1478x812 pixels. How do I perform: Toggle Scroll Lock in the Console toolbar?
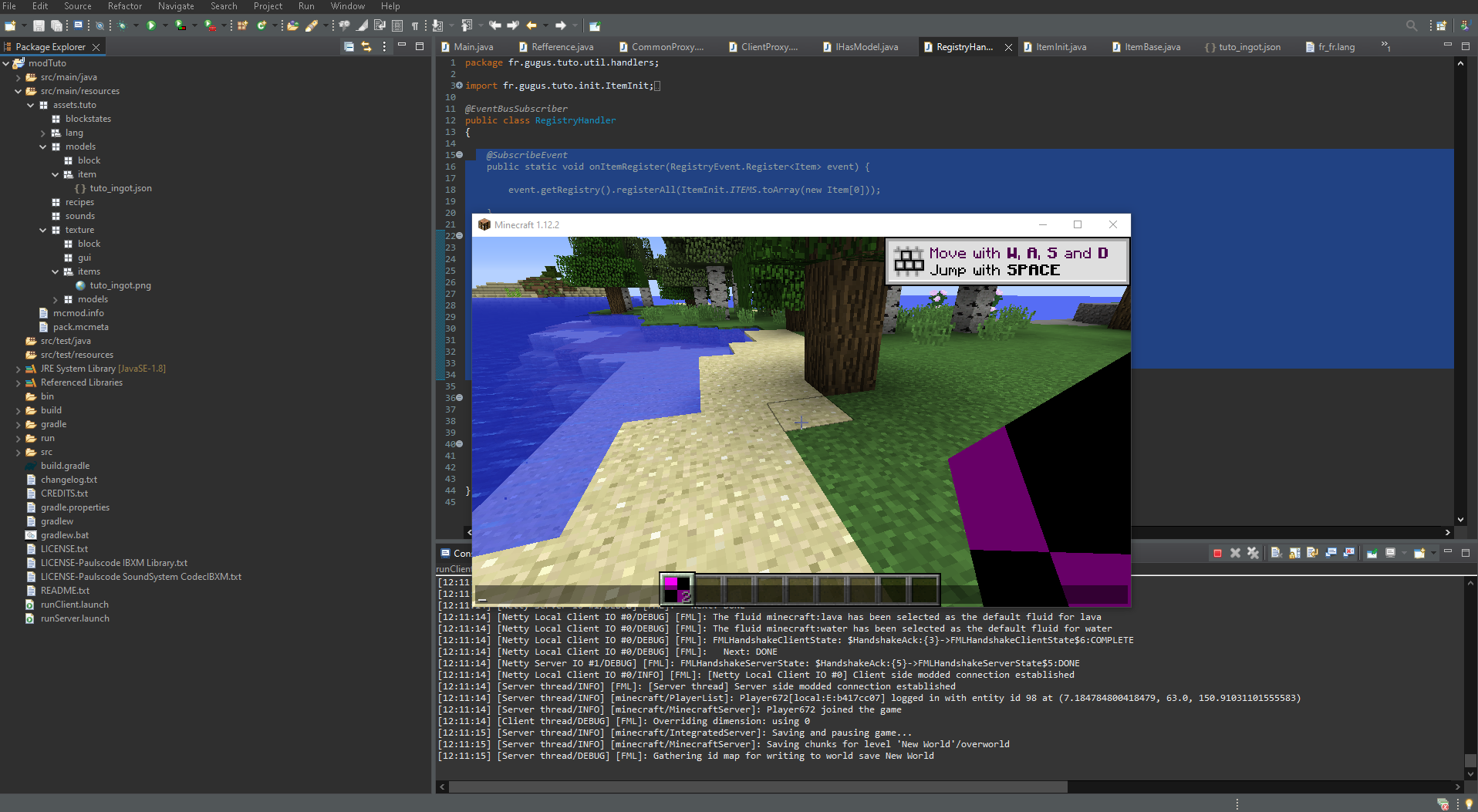tap(1294, 553)
